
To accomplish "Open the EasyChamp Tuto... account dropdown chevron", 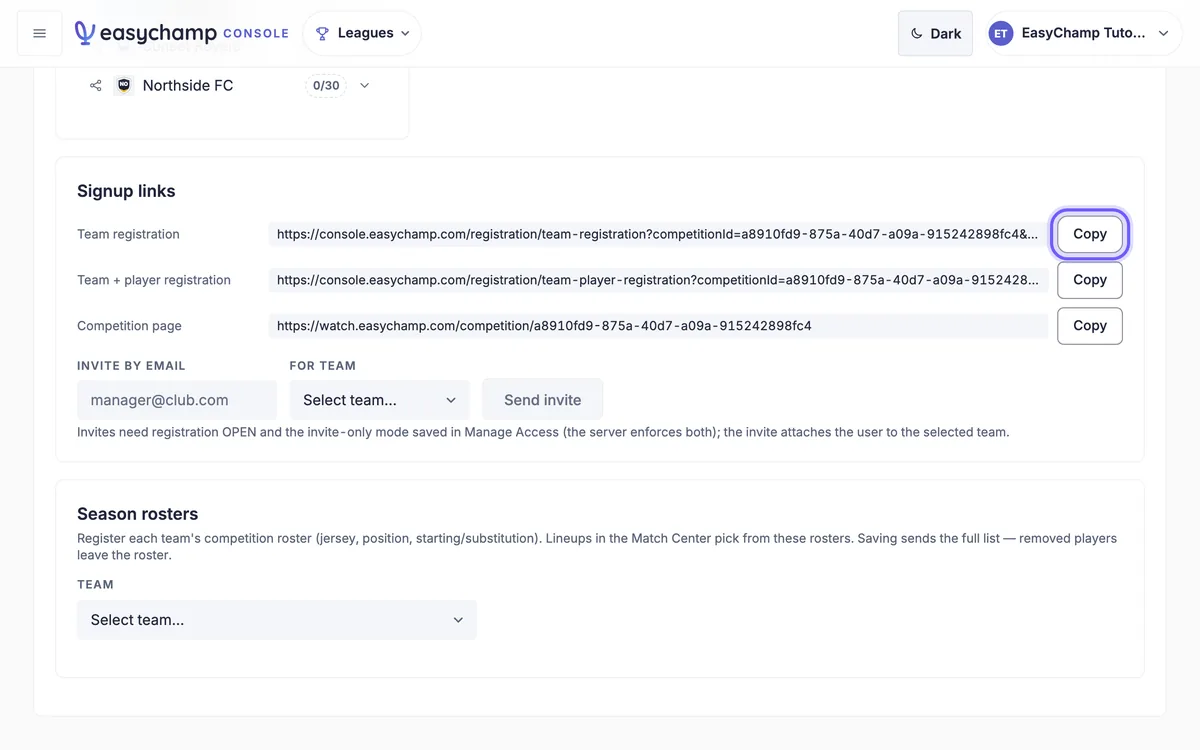I will [x=1163, y=33].
